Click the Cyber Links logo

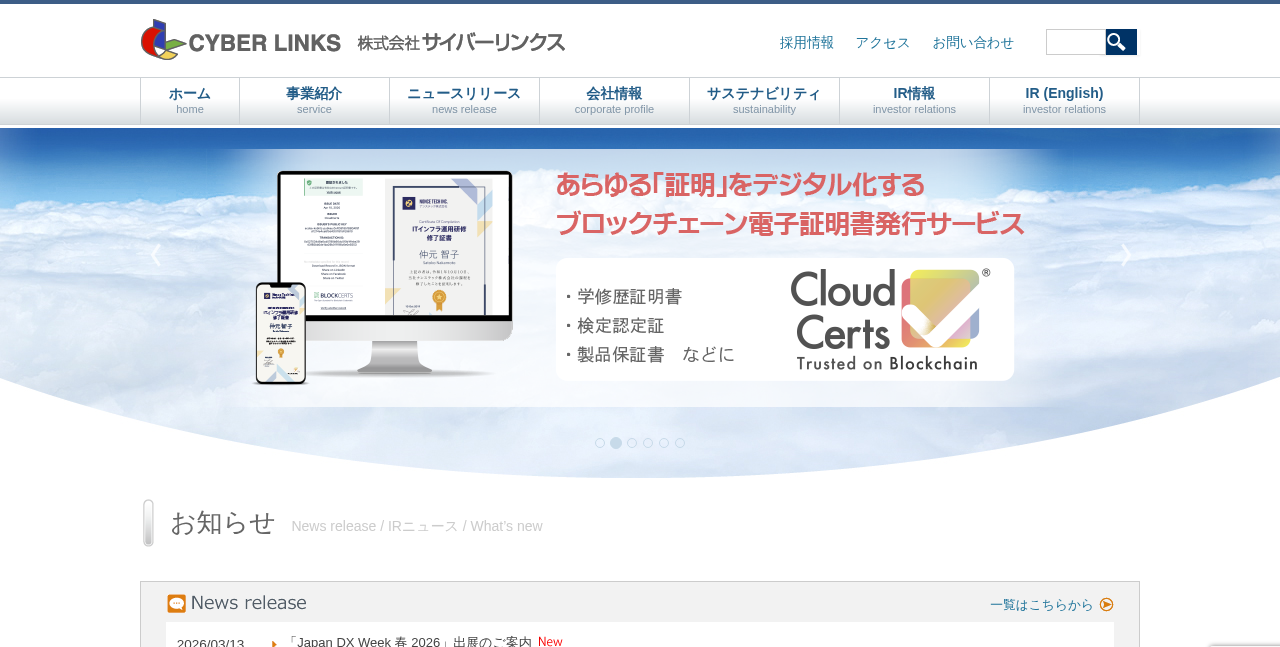pyautogui.click(x=241, y=40)
